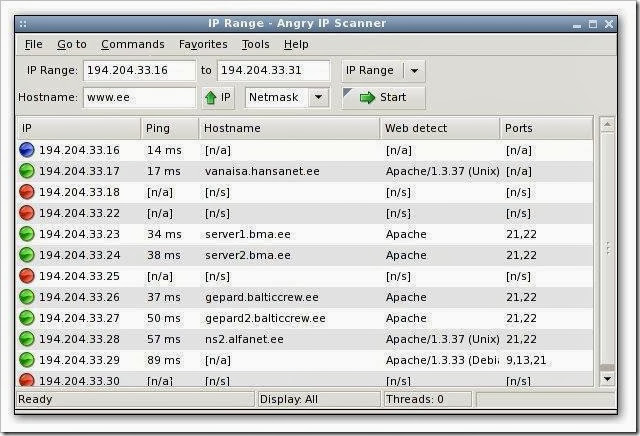
Task: Select the IP address 194.204.33.27
Action: 80,318
